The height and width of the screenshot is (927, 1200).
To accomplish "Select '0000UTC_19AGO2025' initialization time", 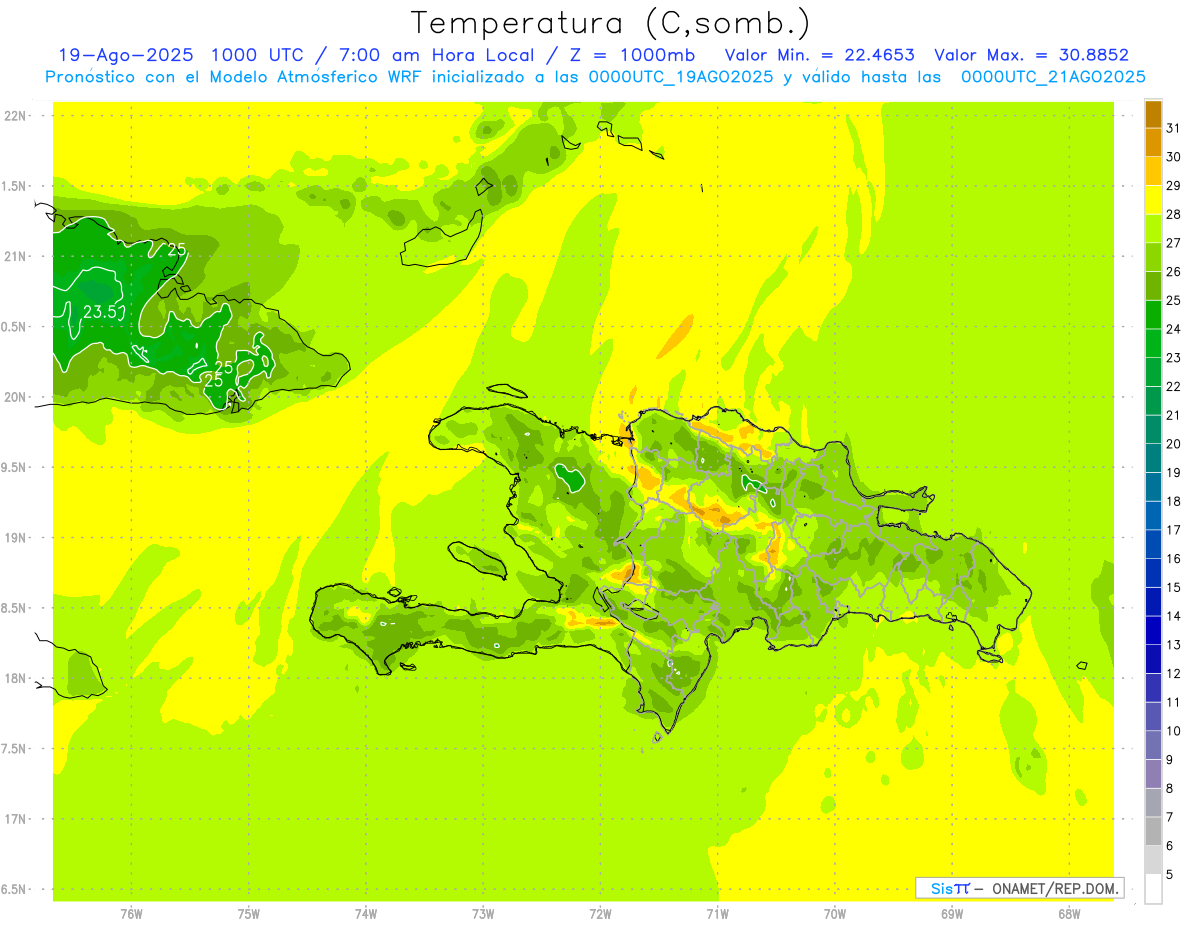I will click(681, 77).
